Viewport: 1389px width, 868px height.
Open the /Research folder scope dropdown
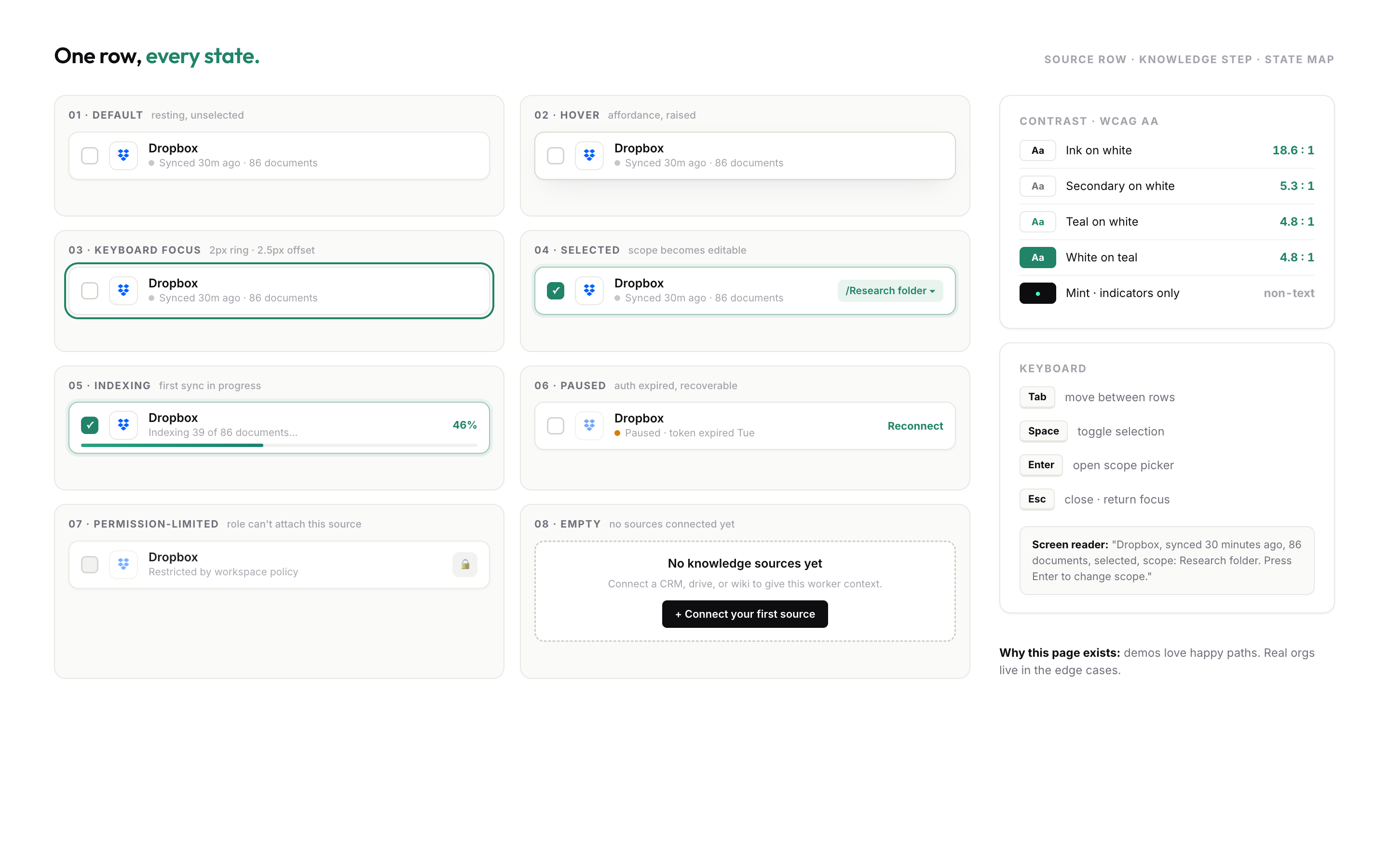point(890,290)
